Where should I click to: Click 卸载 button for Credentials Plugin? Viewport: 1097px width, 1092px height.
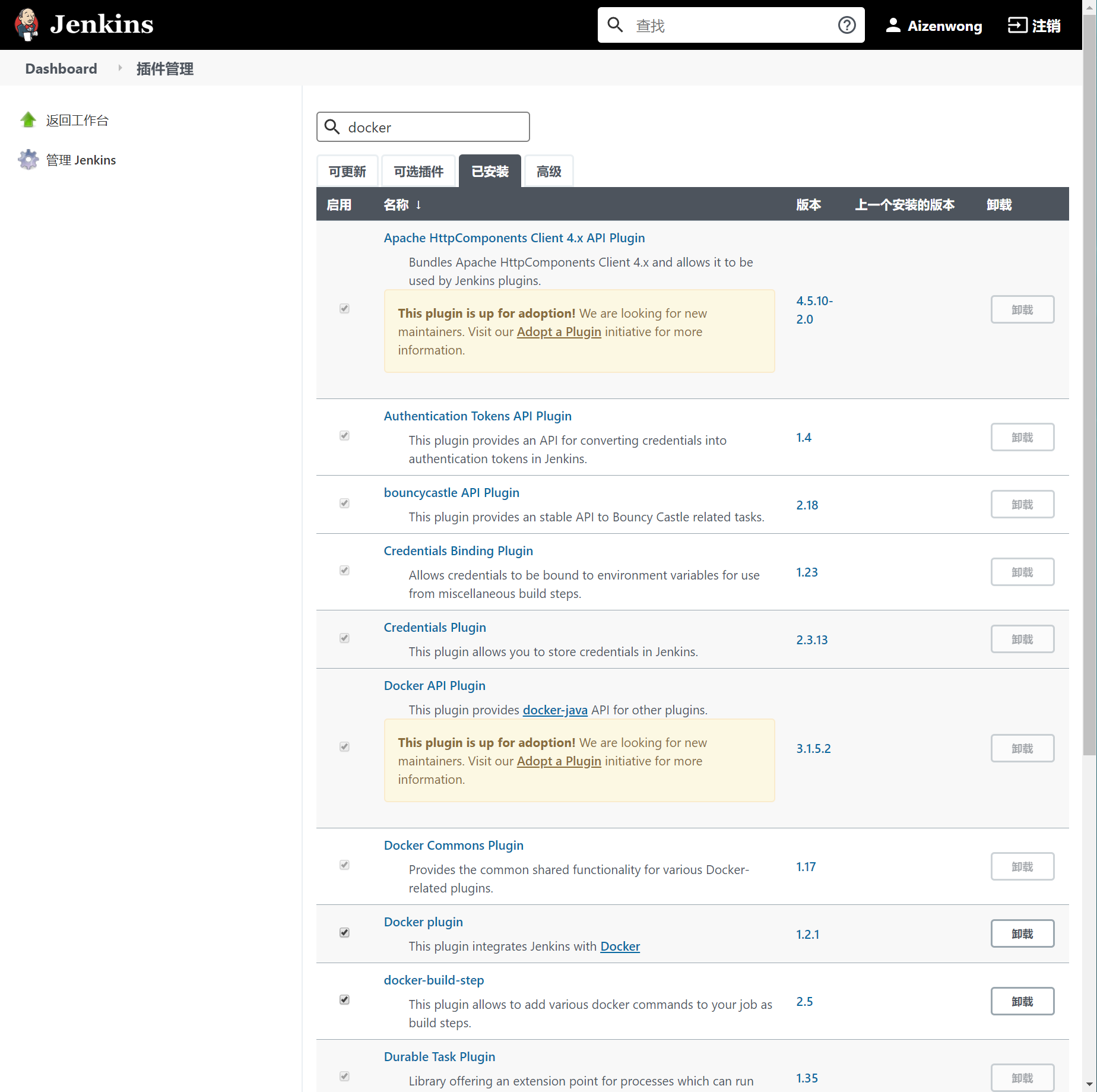coord(1022,639)
